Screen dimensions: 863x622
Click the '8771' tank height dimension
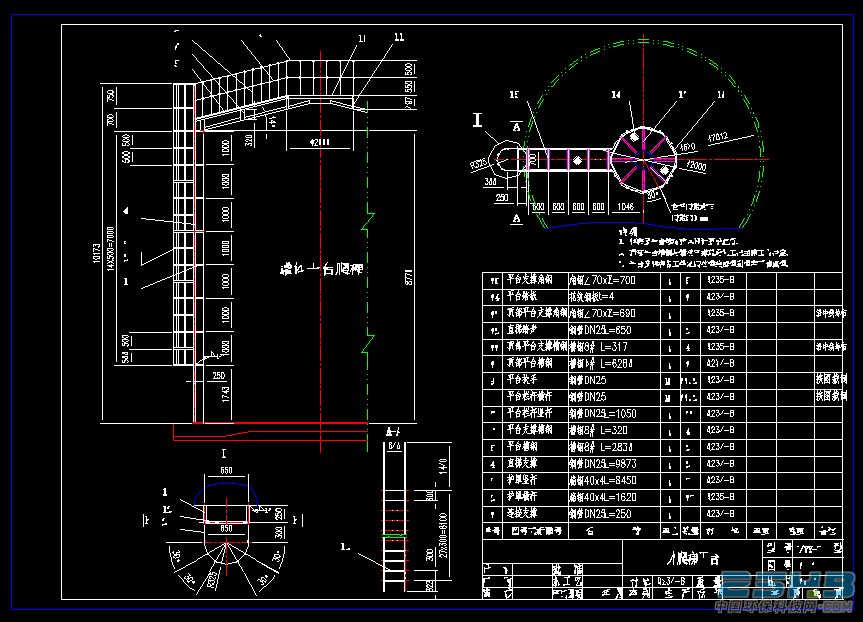408,277
